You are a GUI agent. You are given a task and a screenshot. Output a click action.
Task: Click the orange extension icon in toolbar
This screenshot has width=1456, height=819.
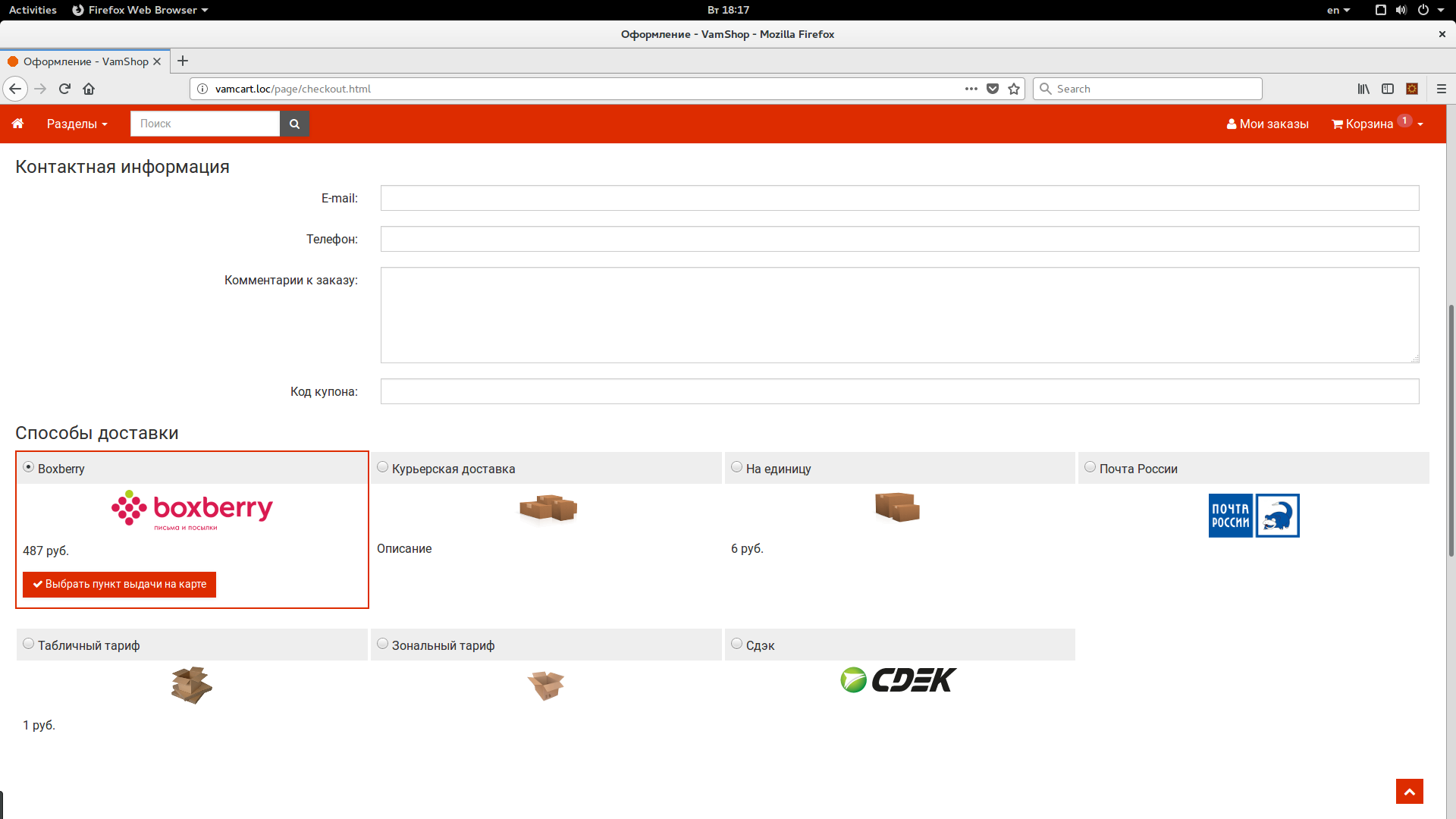click(x=1412, y=89)
